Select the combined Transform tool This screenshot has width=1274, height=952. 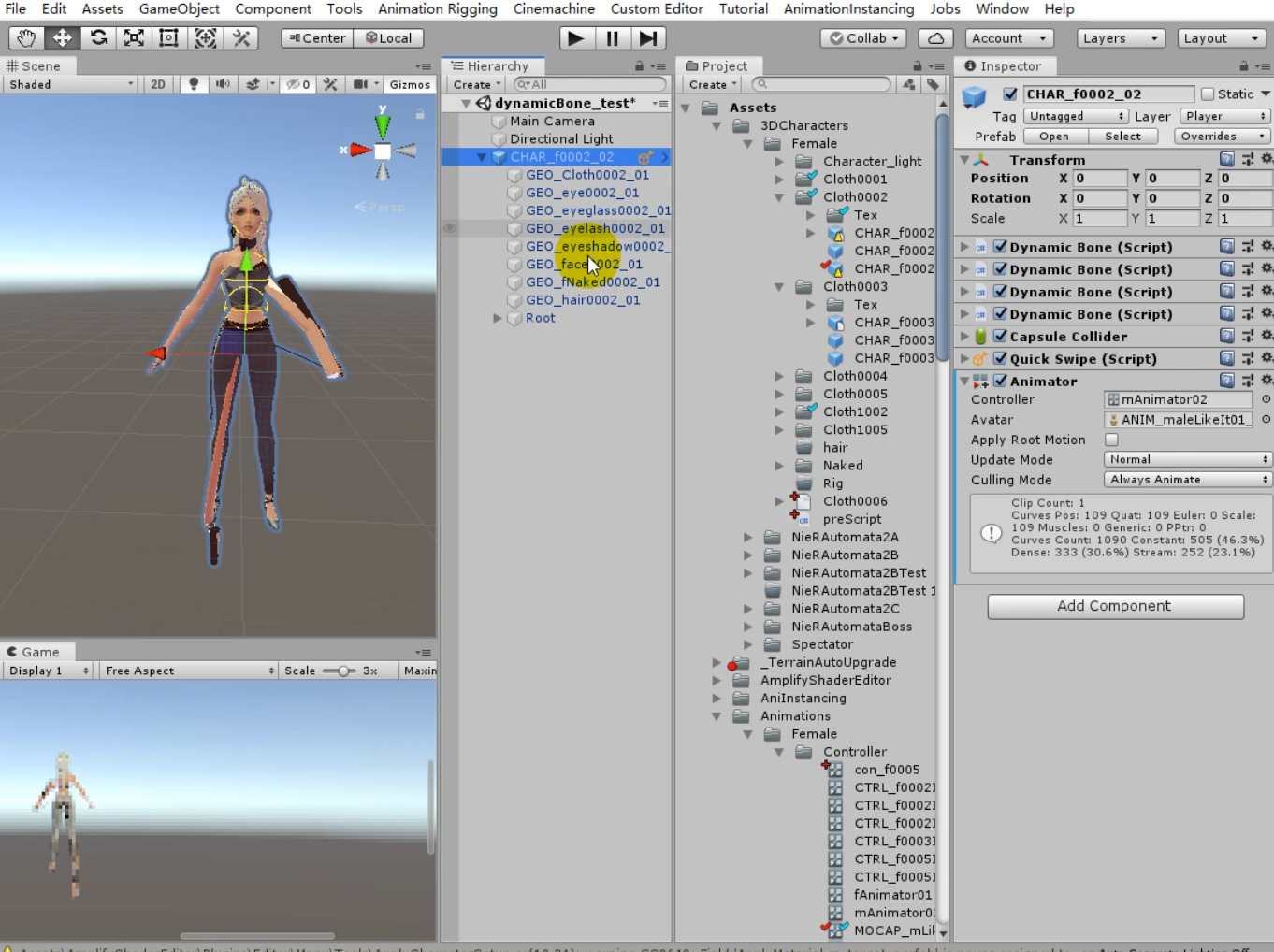pos(205,37)
